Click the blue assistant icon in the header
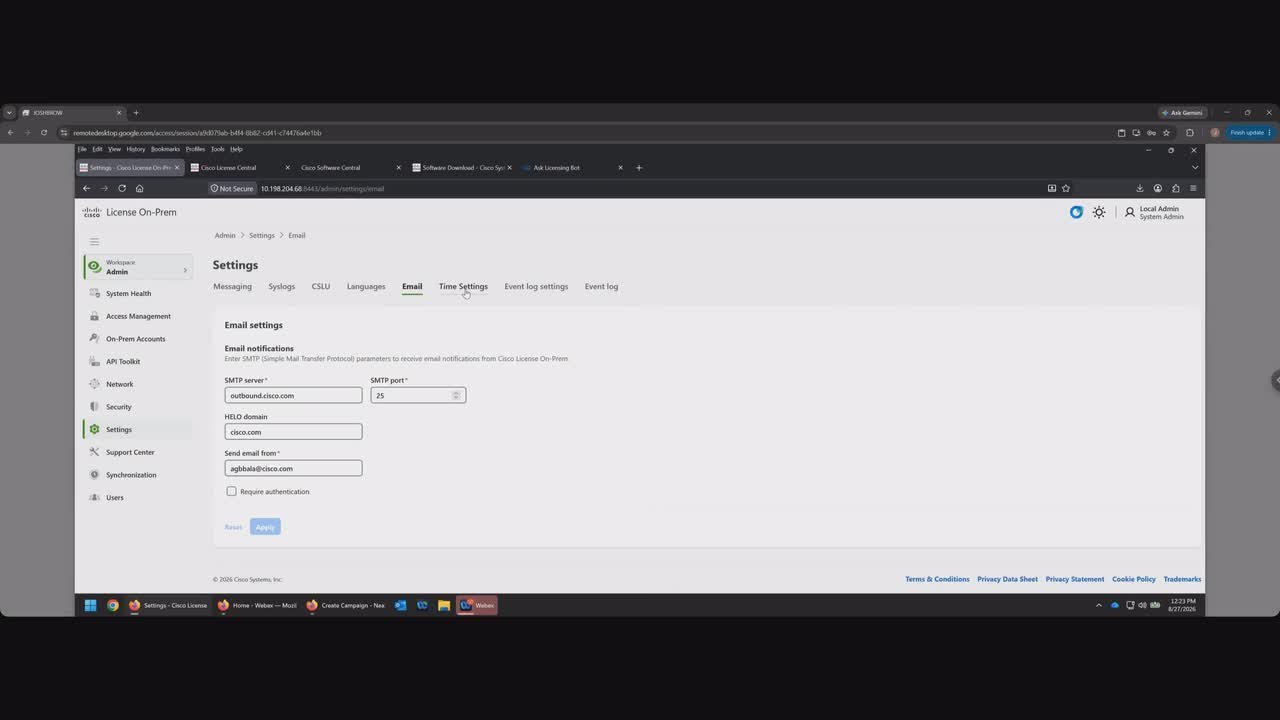This screenshot has width=1280, height=720. [1076, 212]
